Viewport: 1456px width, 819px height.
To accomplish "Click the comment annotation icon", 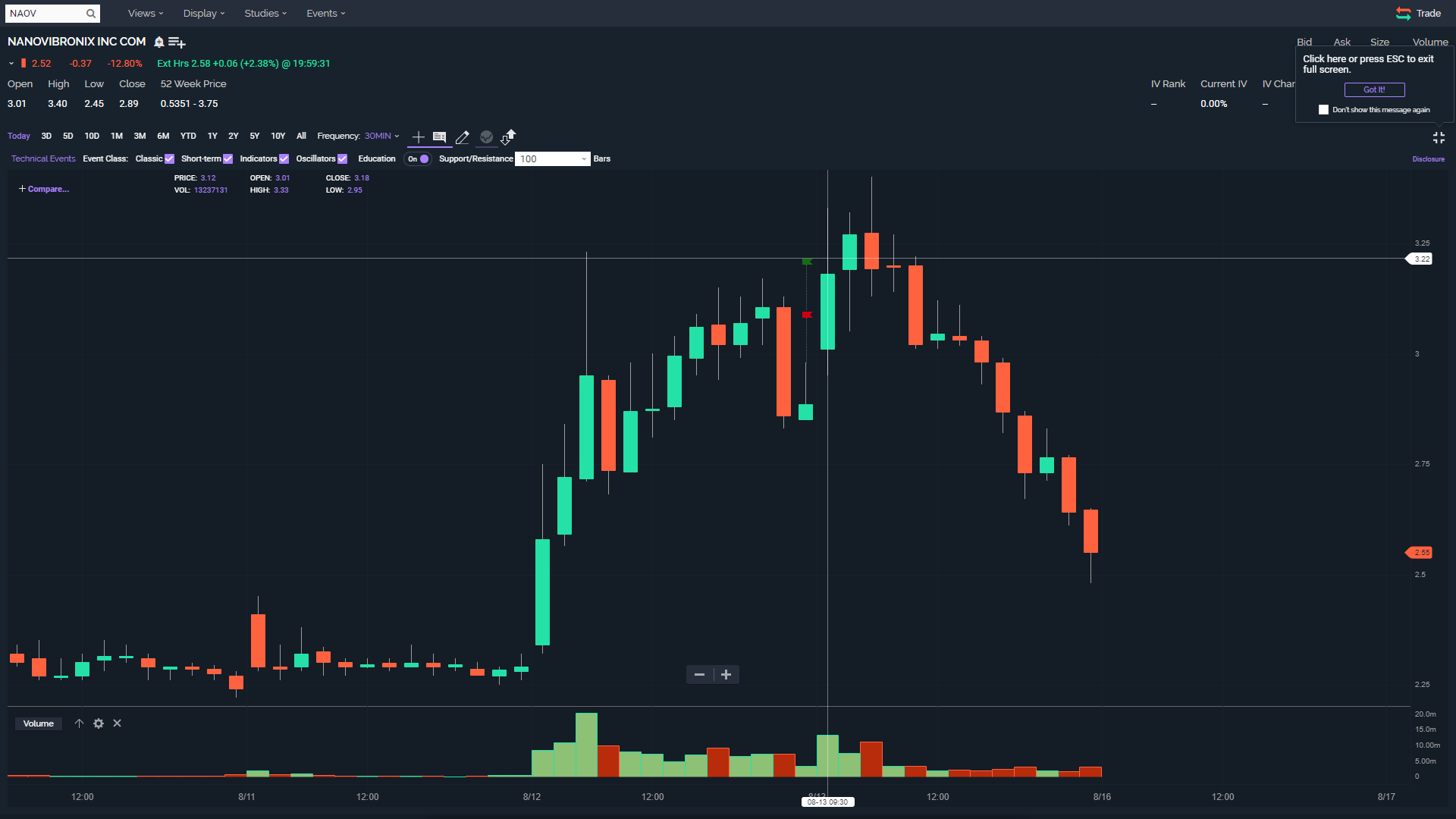I will pyautogui.click(x=439, y=137).
